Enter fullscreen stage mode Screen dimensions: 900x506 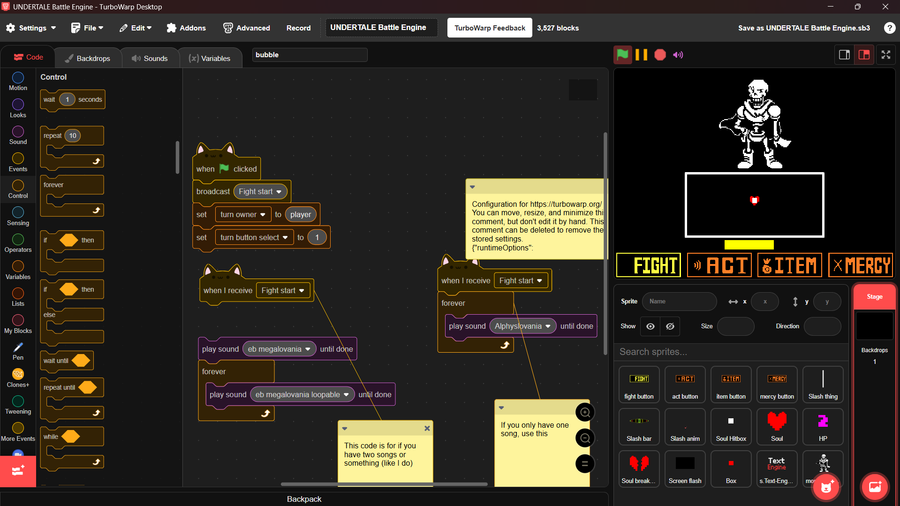(x=886, y=55)
